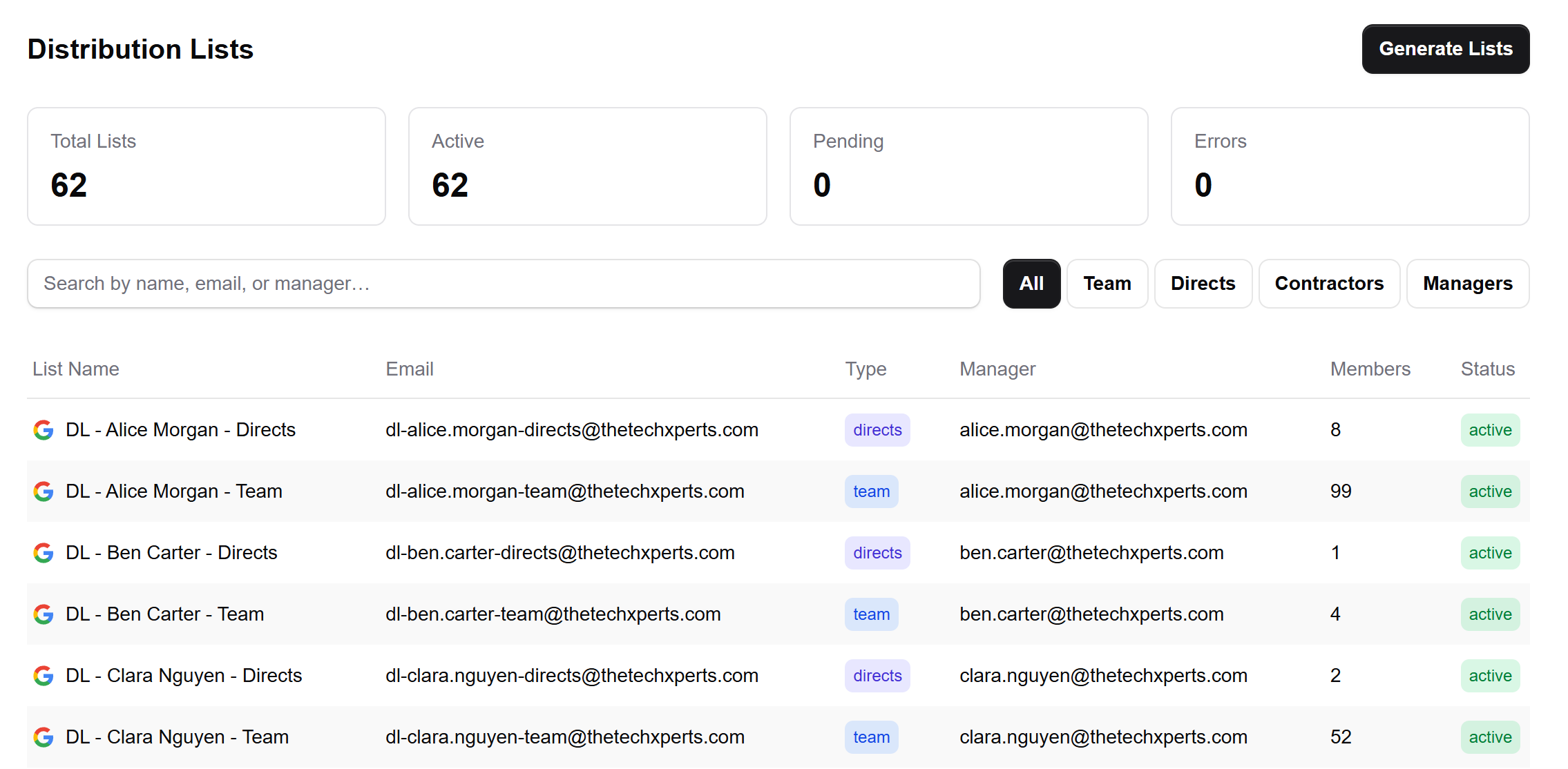The height and width of the screenshot is (769, 1568).
Task: Select the Google icon for DL - Alice Morgan - Team
Action: click(43, 491)
